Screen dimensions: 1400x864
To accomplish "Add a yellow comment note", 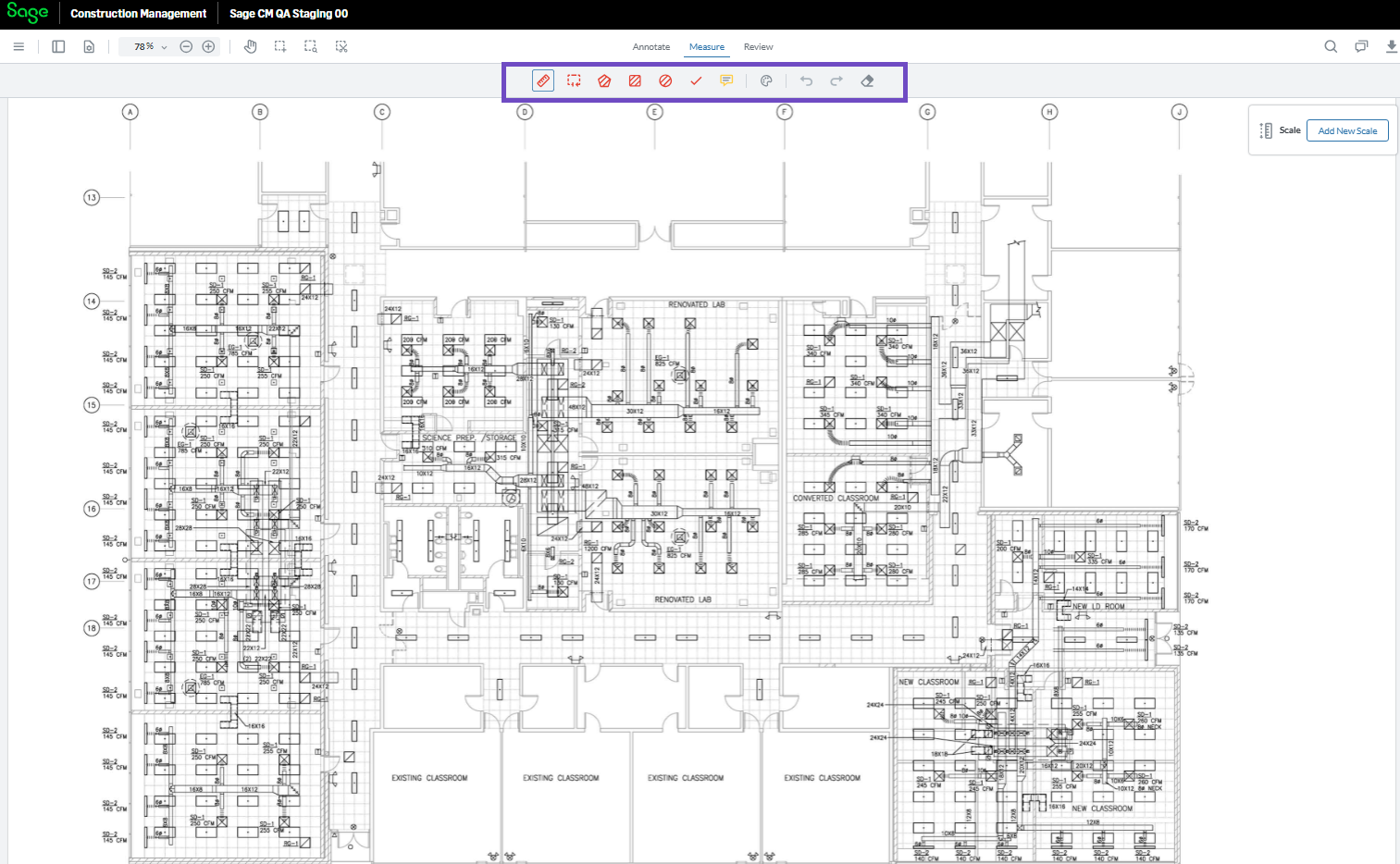I will [726, 80].
